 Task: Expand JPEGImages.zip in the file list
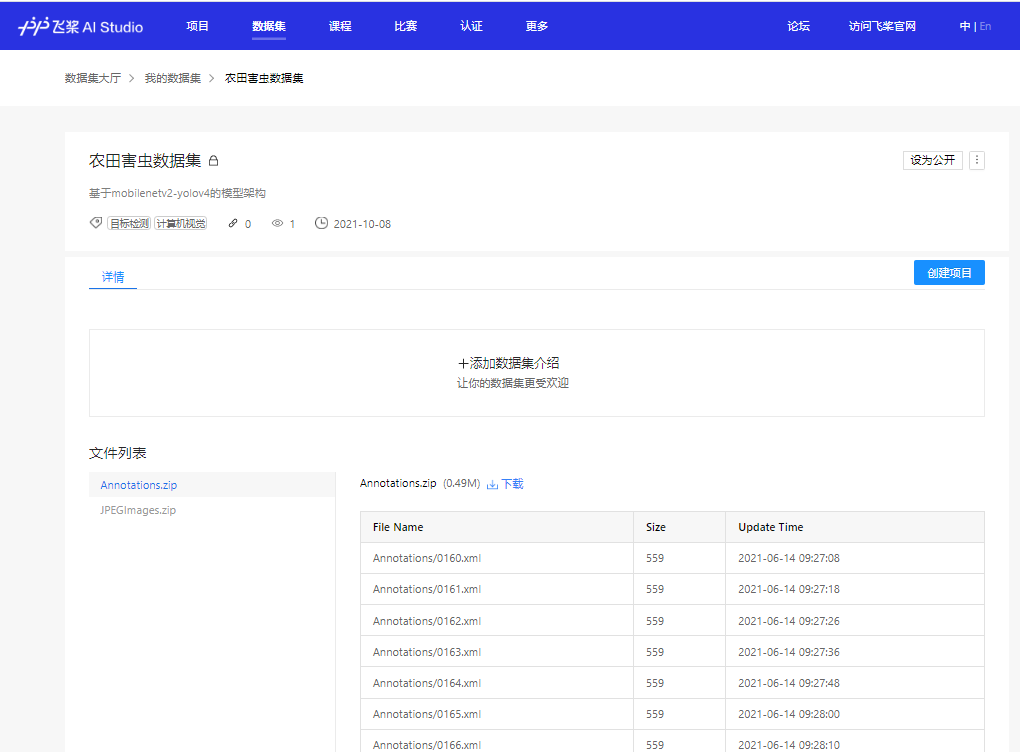point(138,509)
